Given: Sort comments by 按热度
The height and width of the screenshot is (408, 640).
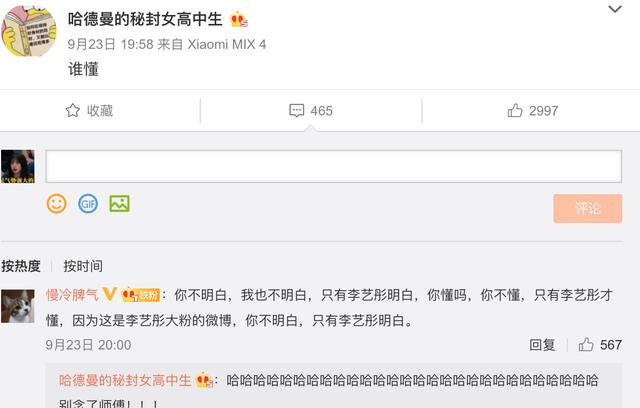Looking at the screenshot, I should [21, 266].
